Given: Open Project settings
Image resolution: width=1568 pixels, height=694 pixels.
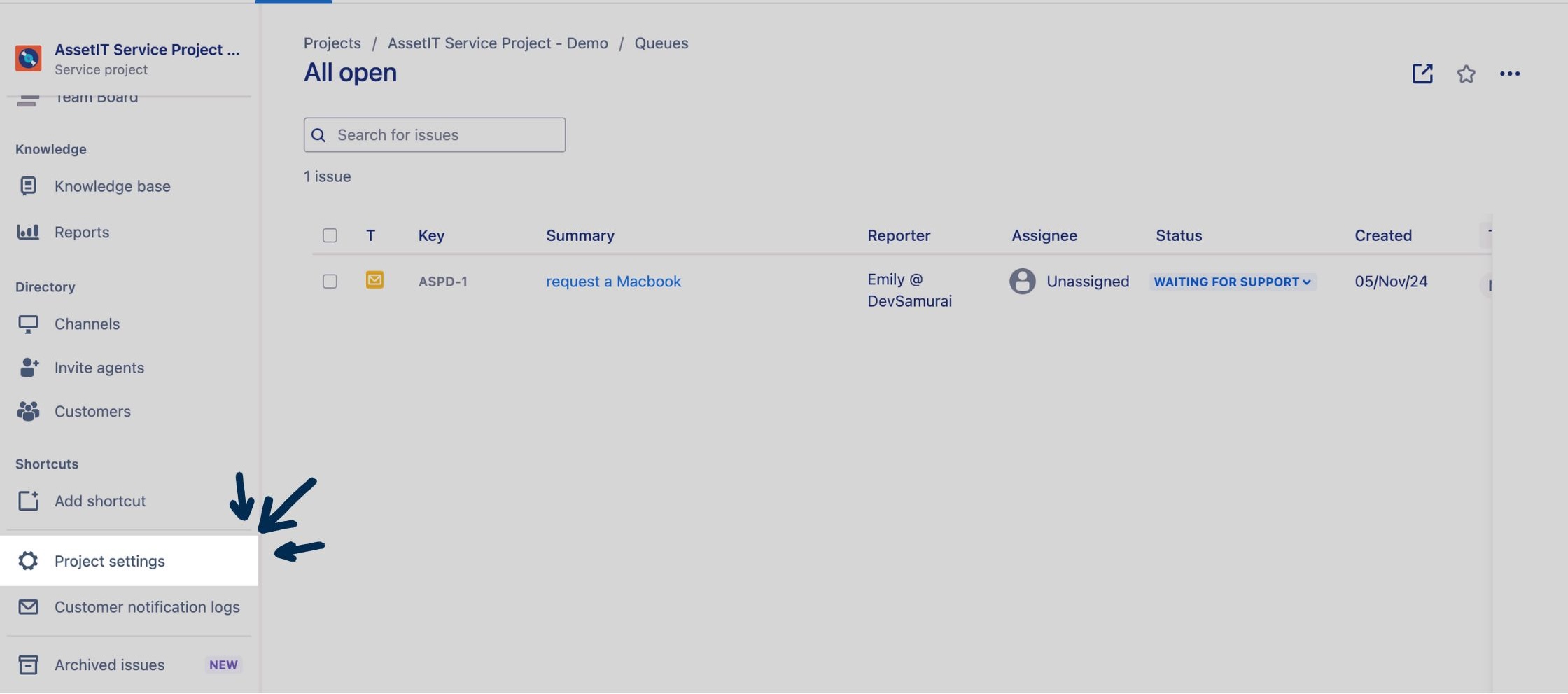Looking at the screenshot, I should point(110,560).
